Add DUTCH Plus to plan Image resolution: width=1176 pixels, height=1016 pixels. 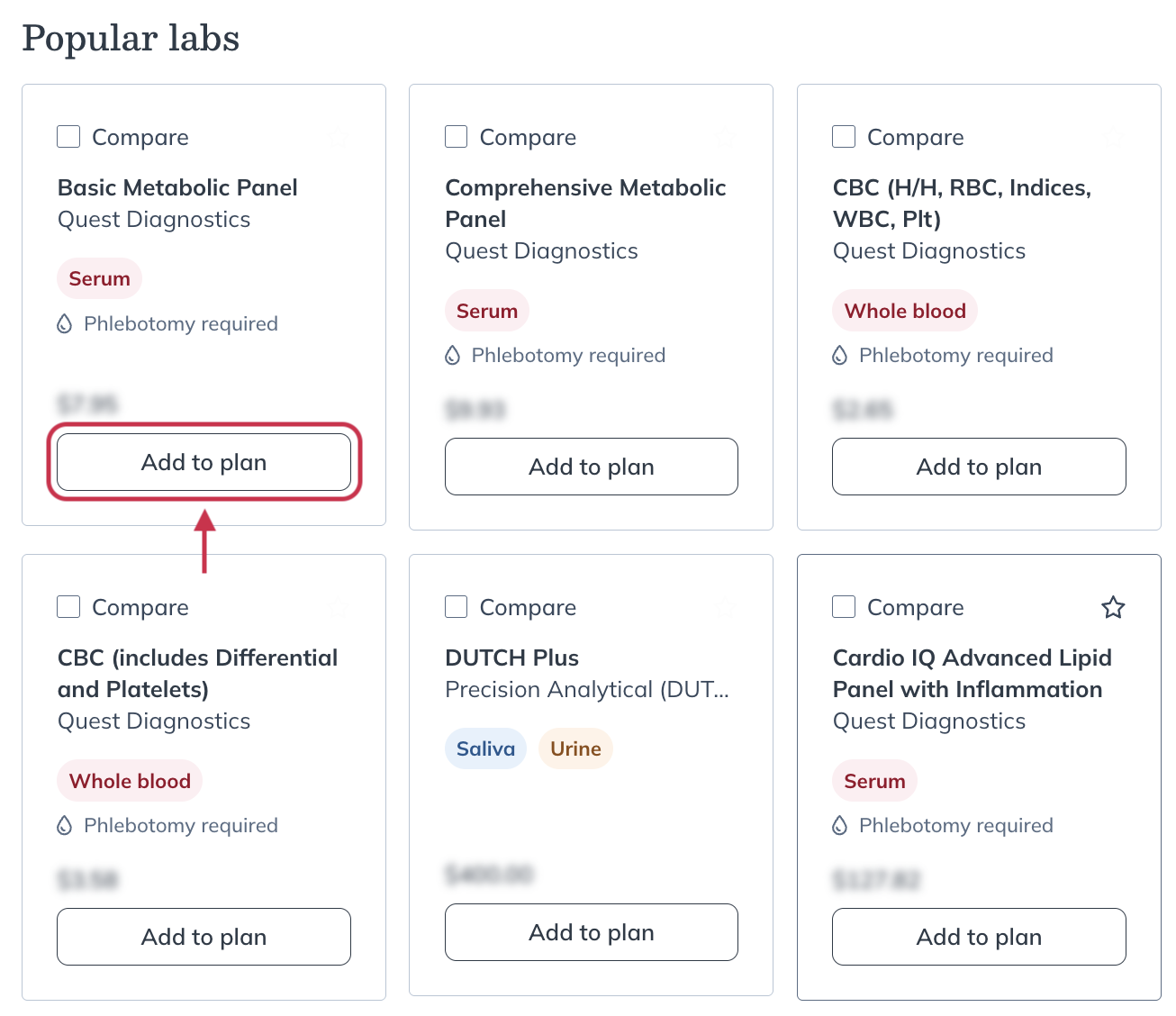point(591,932)
